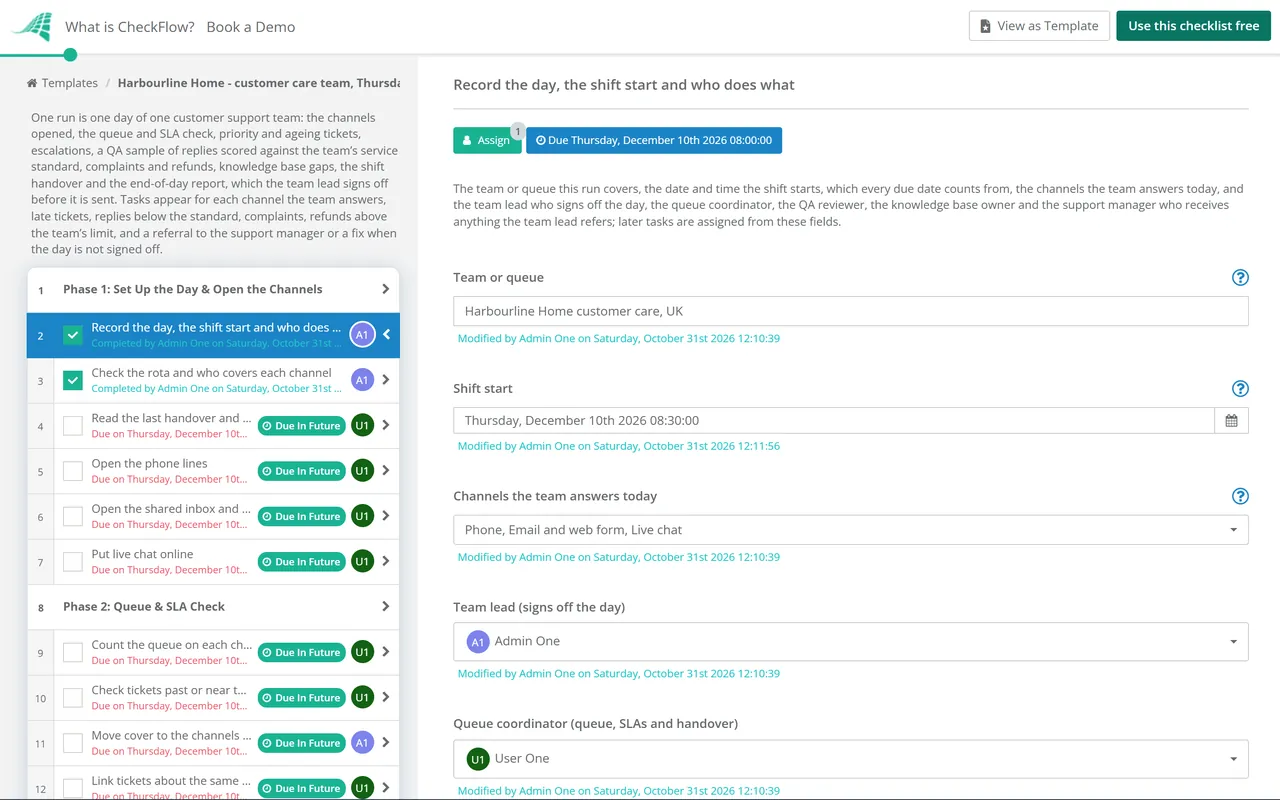Open the Queue coordinator dropdown
The image size is (1280, 800).
pos(850,758)
